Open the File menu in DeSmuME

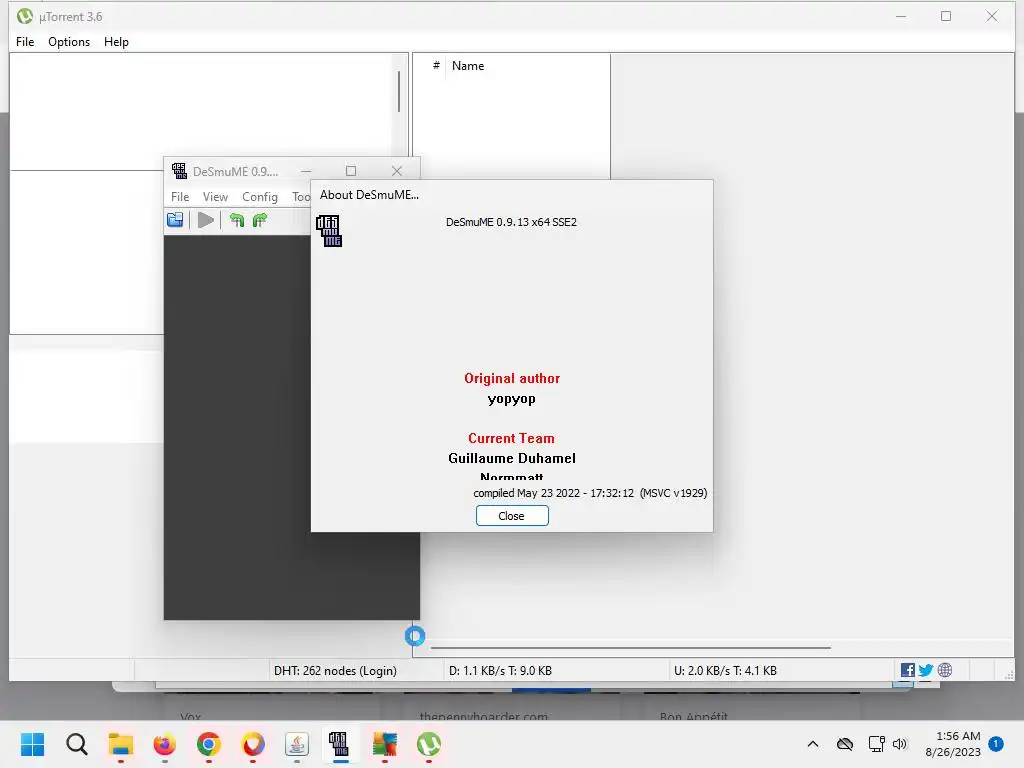tap(180, 197)
